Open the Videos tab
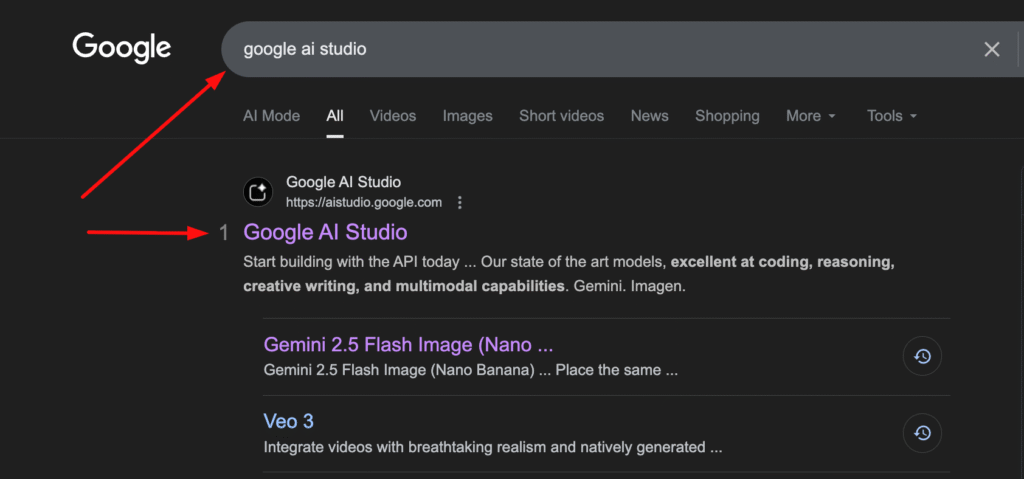The width and height of the screenshot is (1024, 479). (393, 116)
